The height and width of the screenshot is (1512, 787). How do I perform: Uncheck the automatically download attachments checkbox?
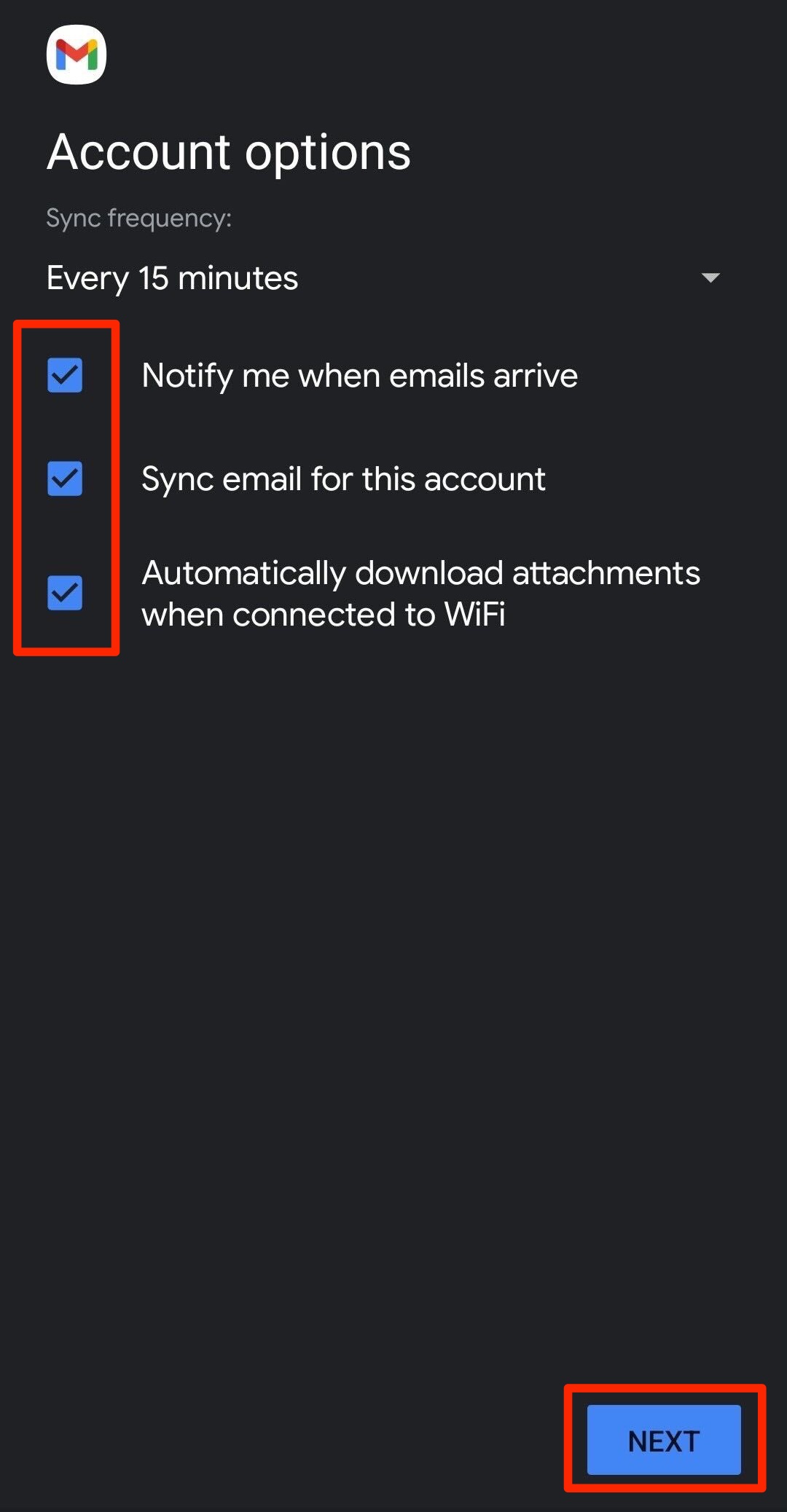[65, 592]
